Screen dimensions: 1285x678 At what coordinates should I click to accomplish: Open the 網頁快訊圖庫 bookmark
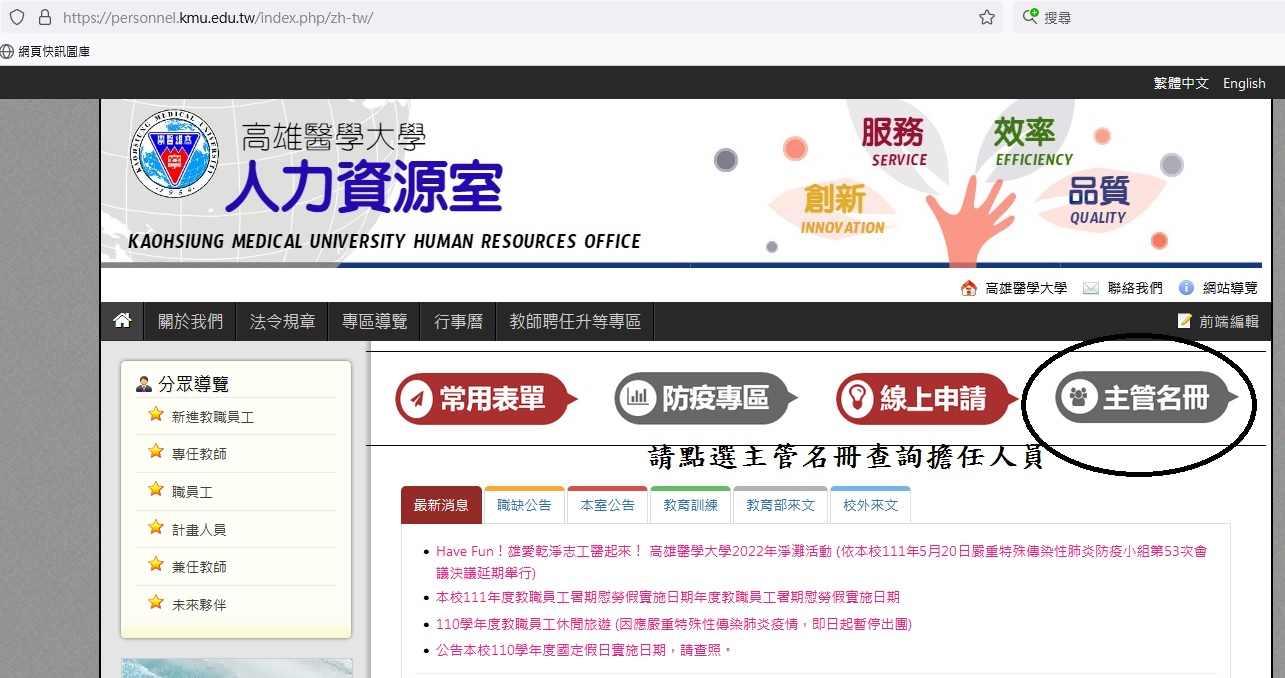pos(54,51)
